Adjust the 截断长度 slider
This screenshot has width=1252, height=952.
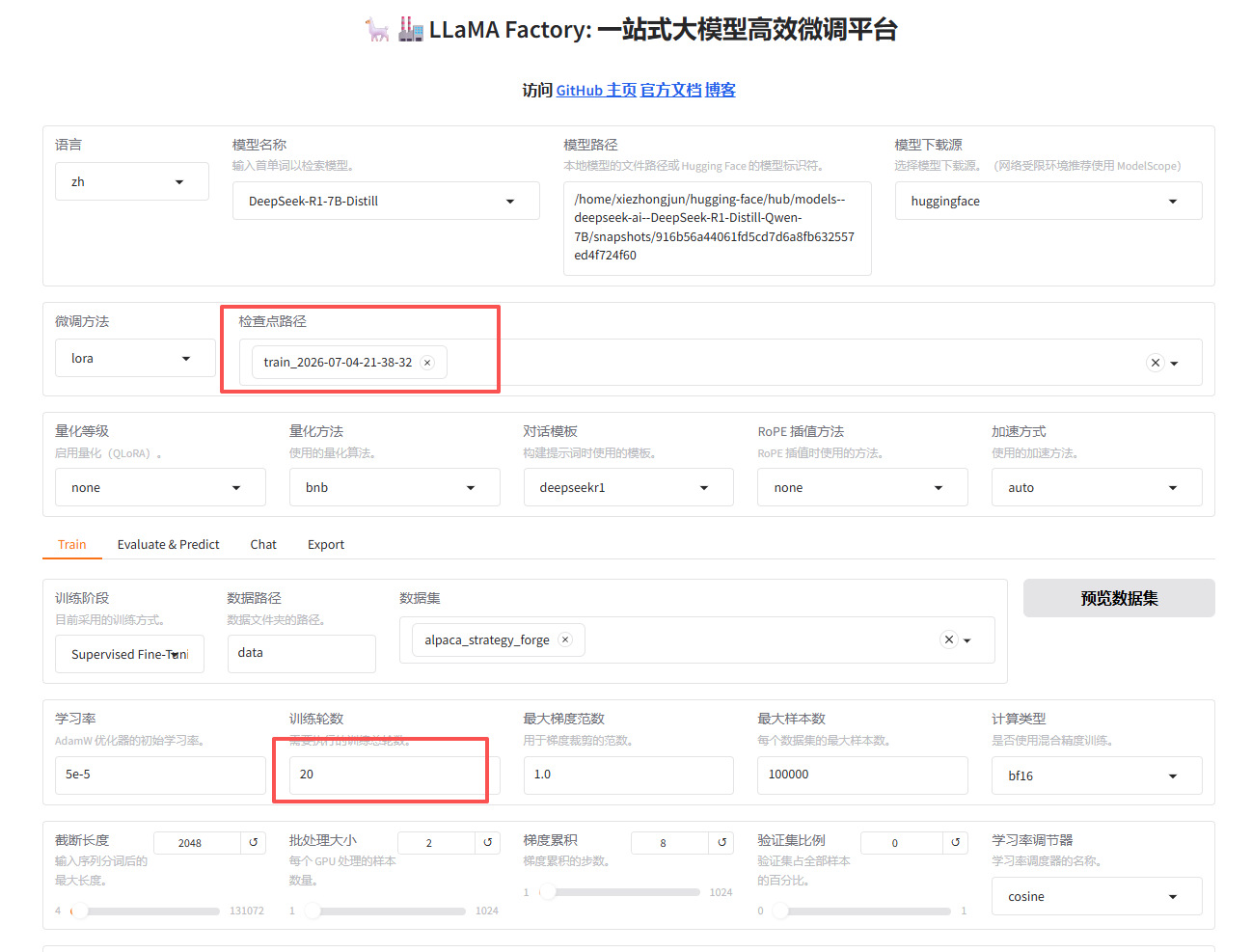point(147,911)
